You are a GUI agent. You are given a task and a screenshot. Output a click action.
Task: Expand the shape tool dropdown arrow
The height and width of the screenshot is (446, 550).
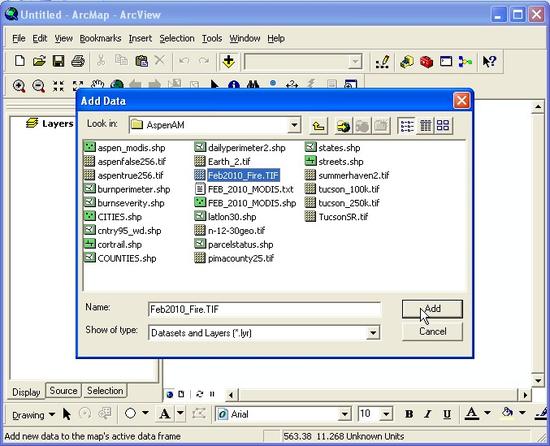click(145, 413)
